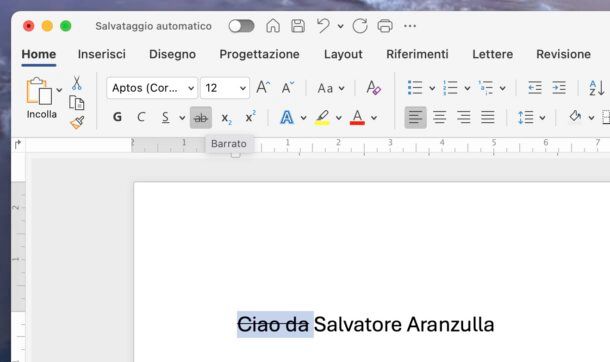Viewport: 610px width, 362px height.
Task: Open the Home icon in title bar
Action: [273, 26]
